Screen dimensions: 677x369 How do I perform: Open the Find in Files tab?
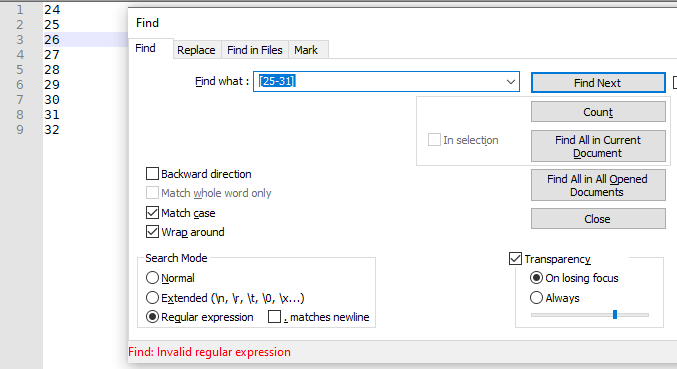click(255, 50)
